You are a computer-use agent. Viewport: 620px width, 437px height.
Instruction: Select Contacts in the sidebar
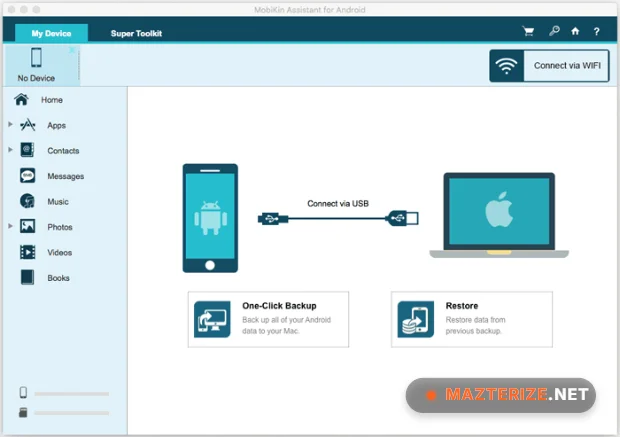coord(63,151)
